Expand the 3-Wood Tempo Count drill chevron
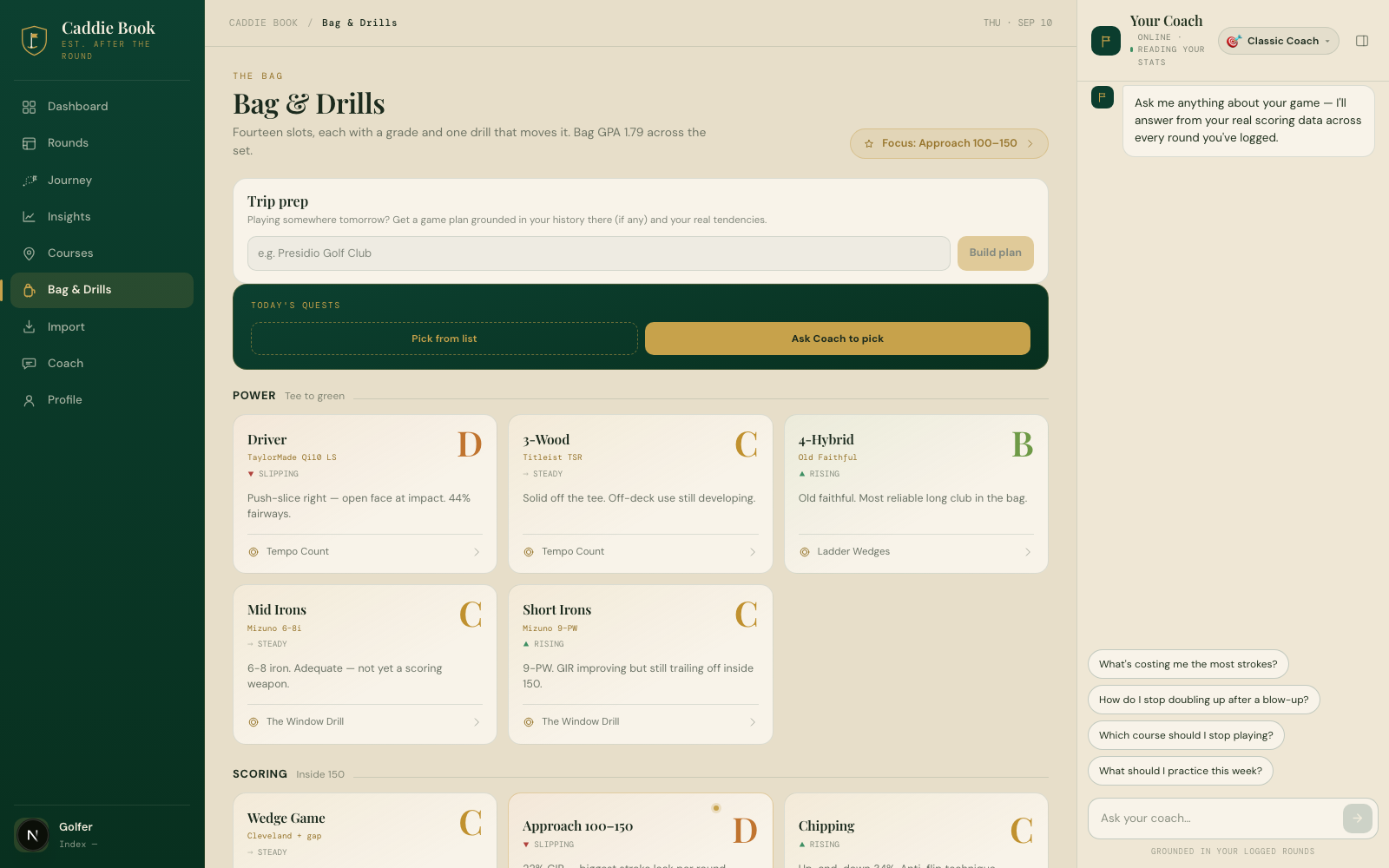 [753, 552]
